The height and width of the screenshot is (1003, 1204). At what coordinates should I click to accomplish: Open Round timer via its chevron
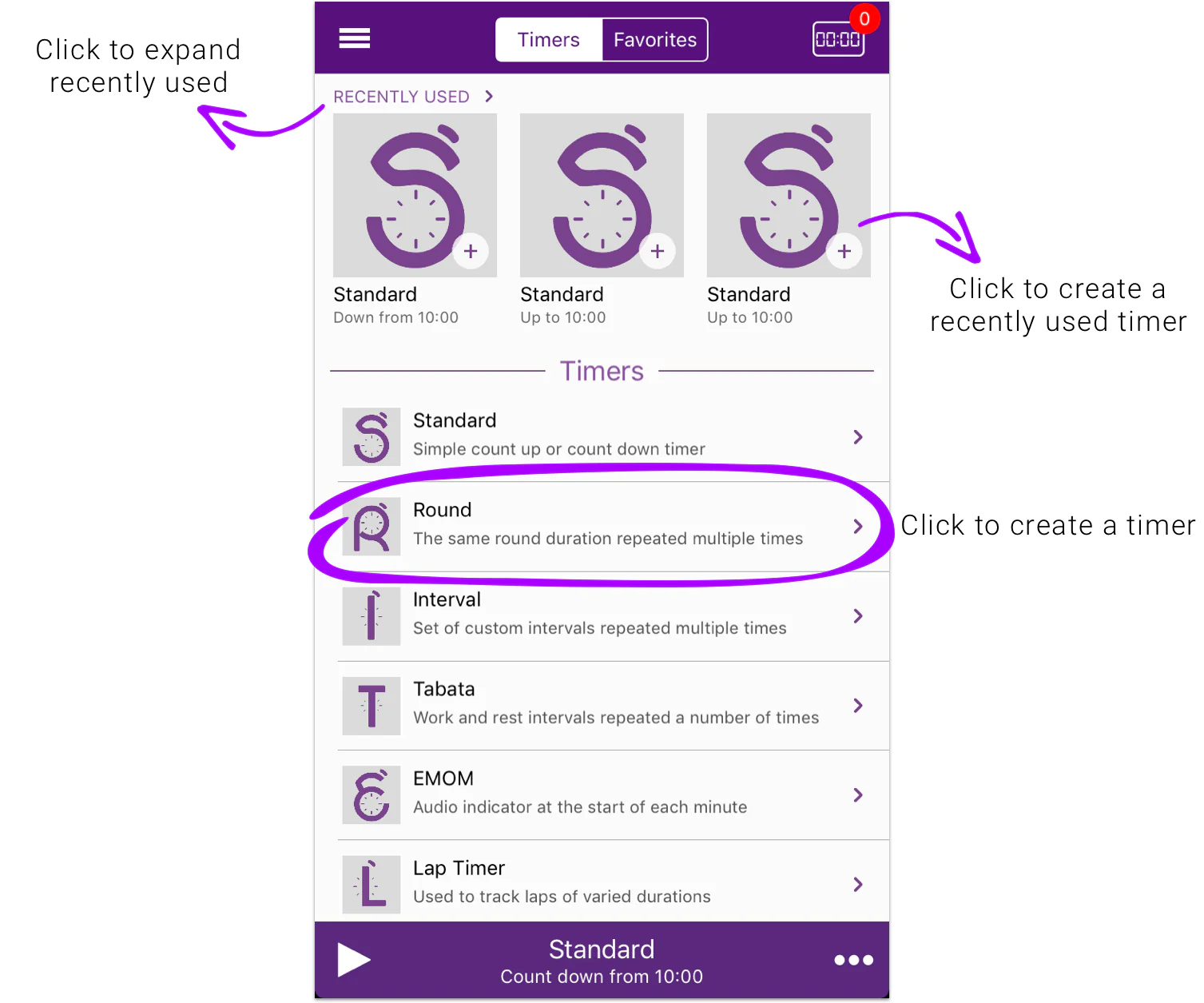coord(858,527)
